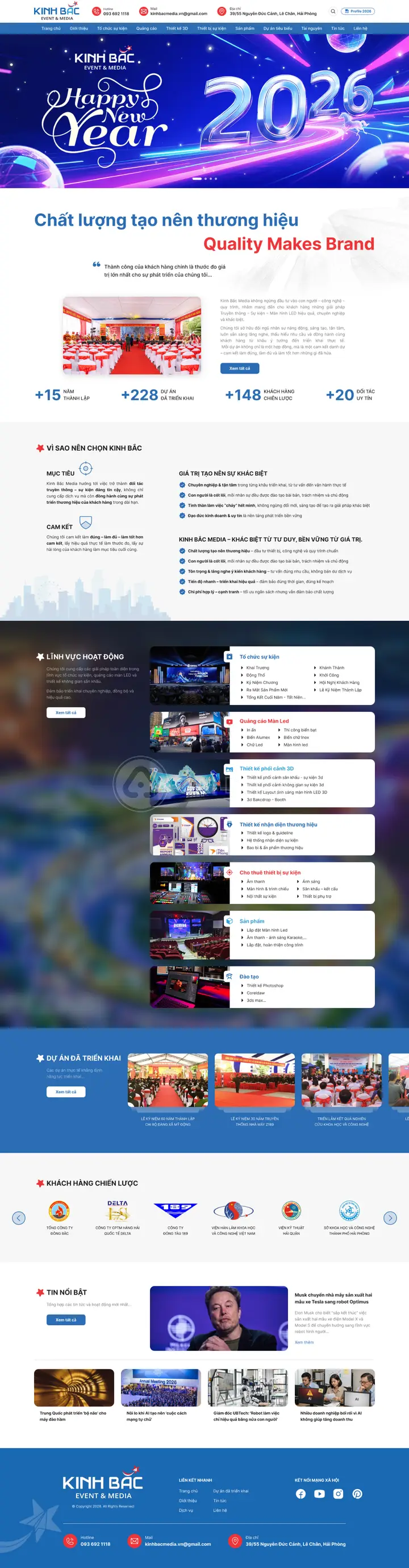This screenshot has width=409, height=1568.
Task: Open the Delta company logo thumbnail
Action: [x=118, y=1211]
